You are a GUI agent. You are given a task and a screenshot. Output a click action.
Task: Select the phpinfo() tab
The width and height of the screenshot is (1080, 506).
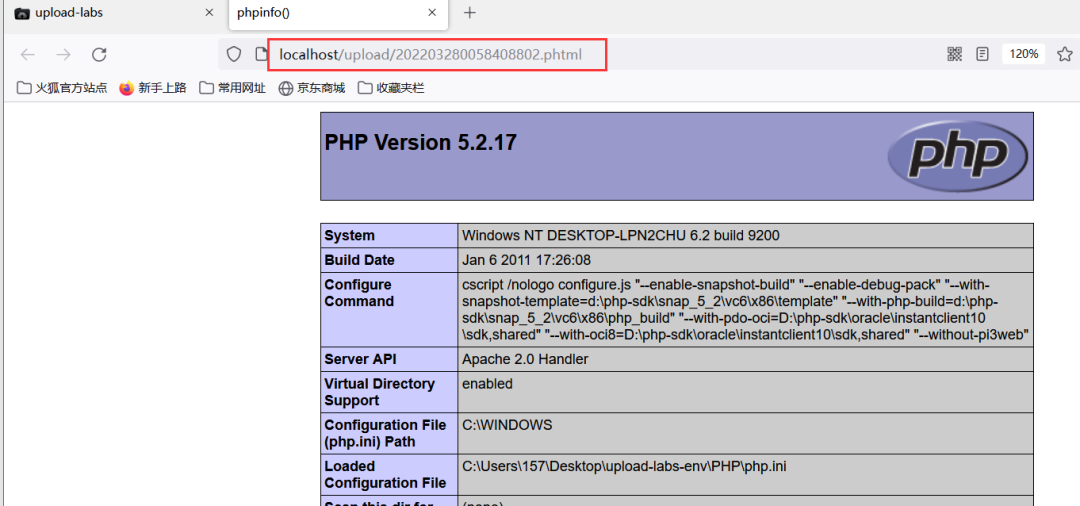pyautogui.click(x=320, y=13)
